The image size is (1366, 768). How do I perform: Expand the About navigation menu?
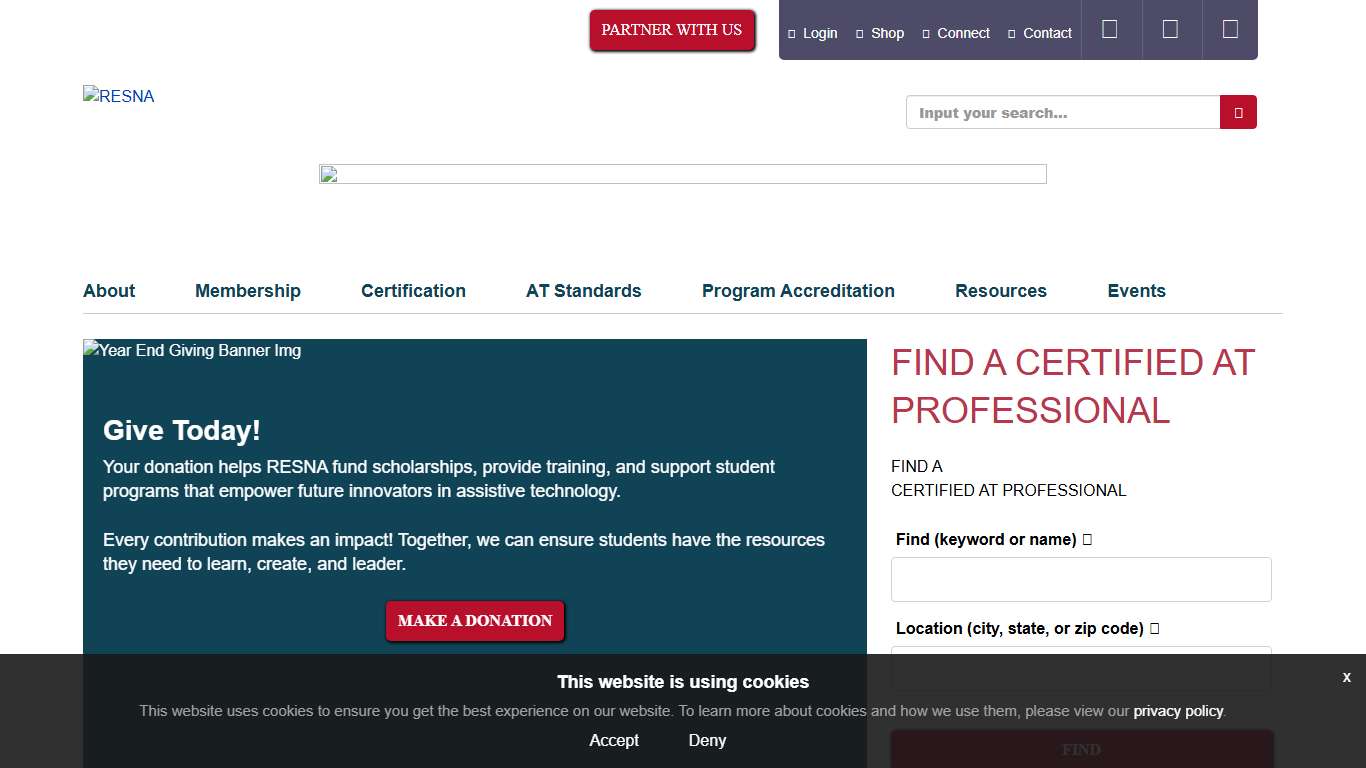(x=109, y=291)
